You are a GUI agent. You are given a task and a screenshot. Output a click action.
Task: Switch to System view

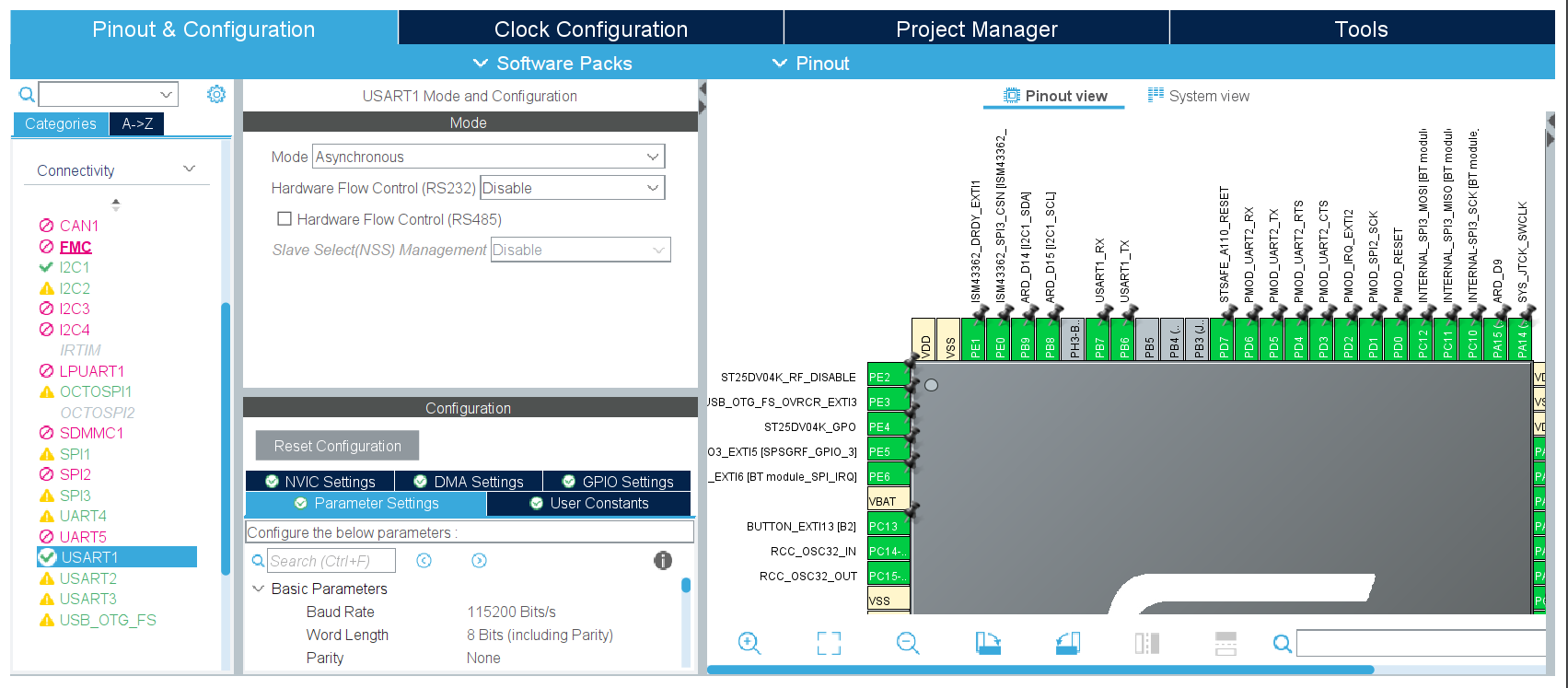click(x=1199, y=96)
